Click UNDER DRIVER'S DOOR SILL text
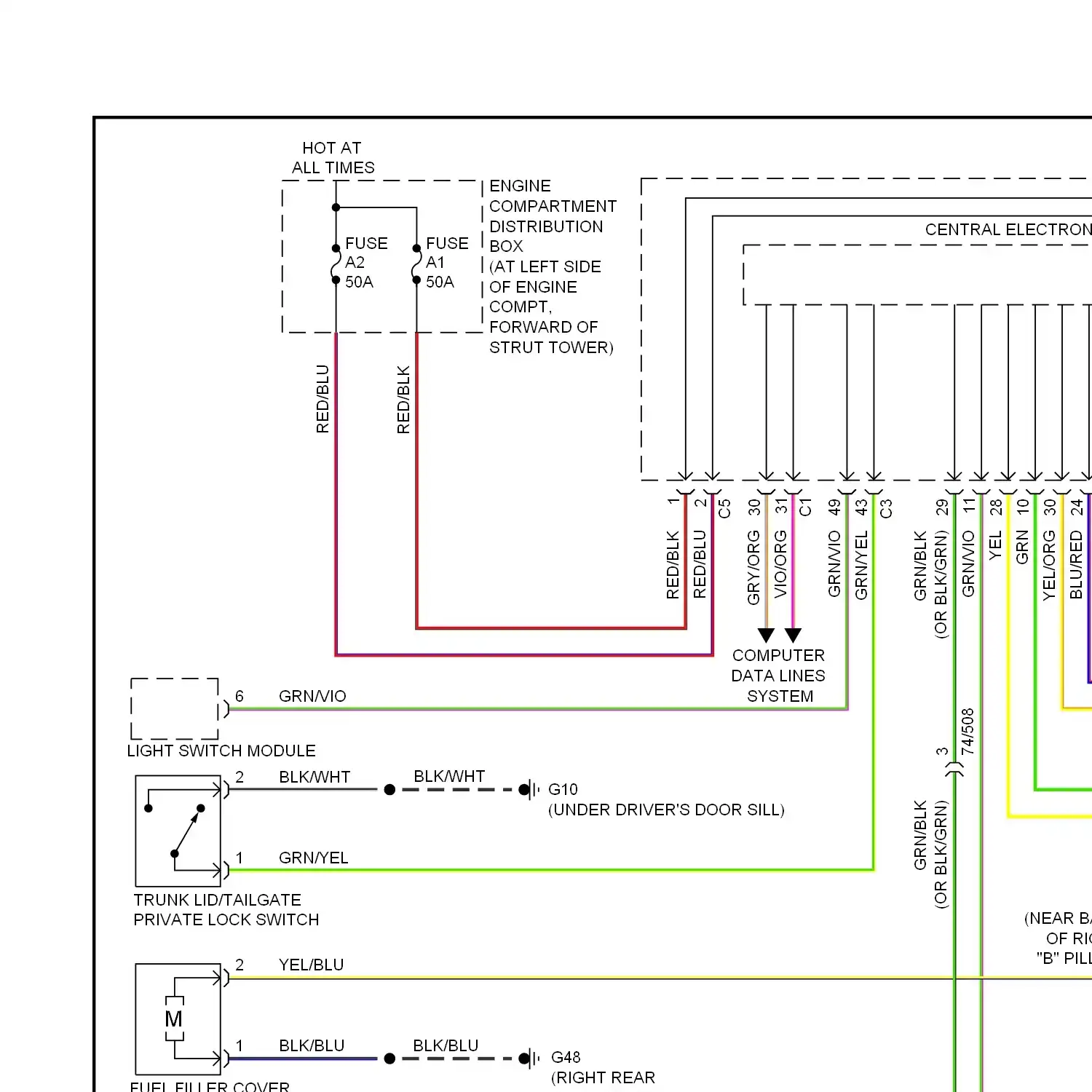Viewport: 1092px width, 1092px height. click(666, 810)
